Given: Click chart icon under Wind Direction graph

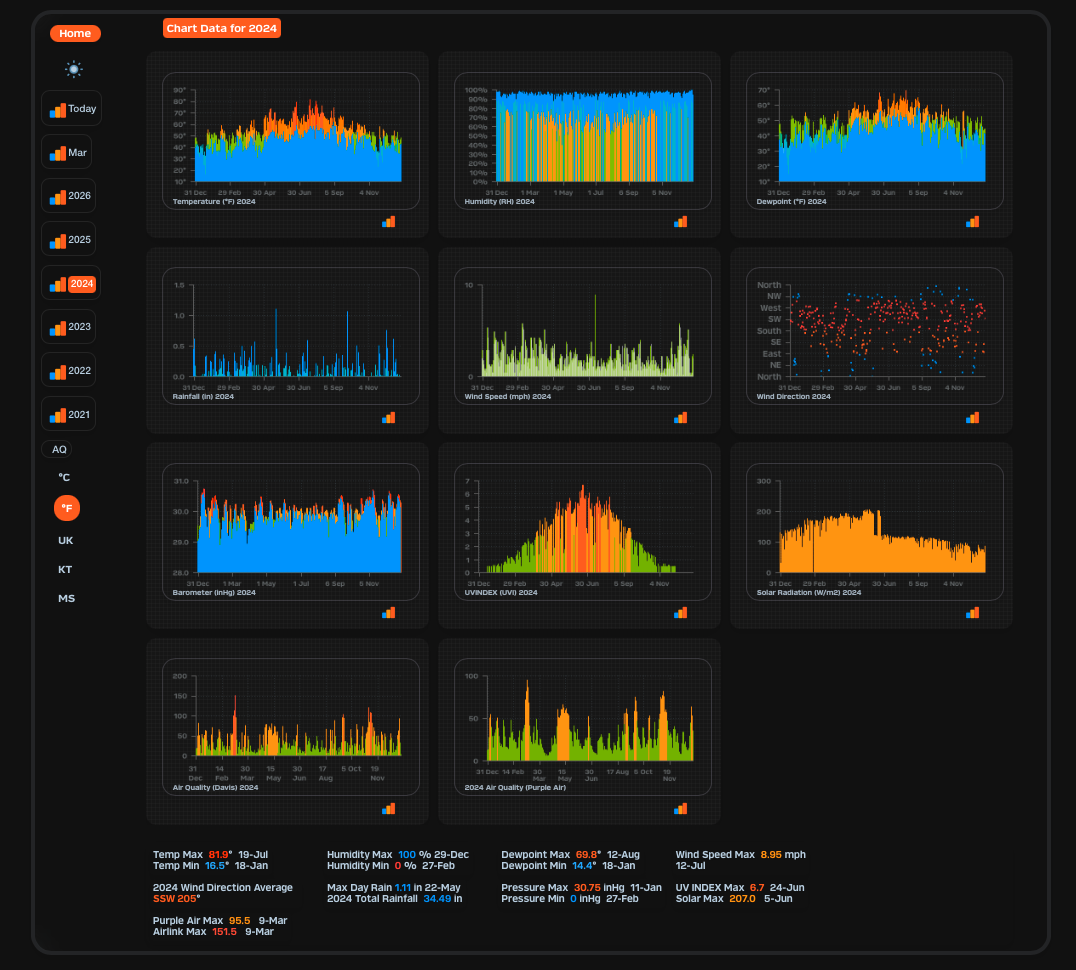Looking at the screenshot, I should click(x=972, y=418).
